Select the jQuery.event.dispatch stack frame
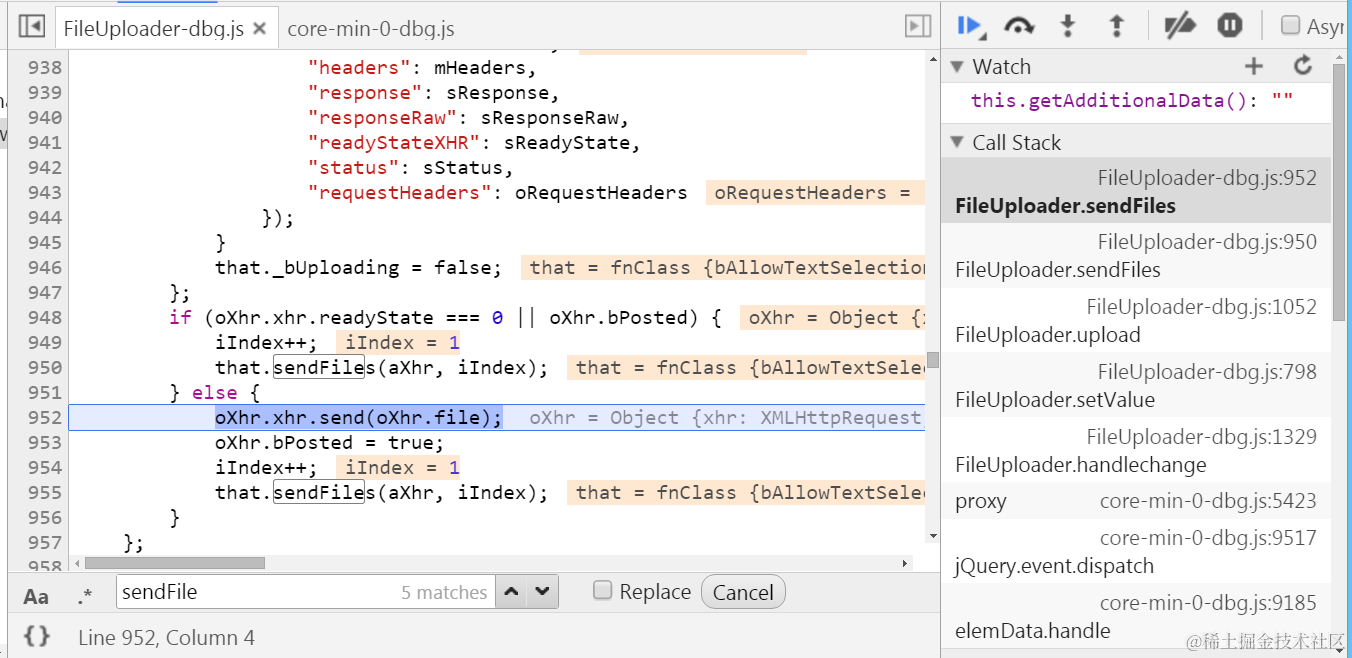This screenshot has width=1352, height=658. click(x=1136, y=551)
